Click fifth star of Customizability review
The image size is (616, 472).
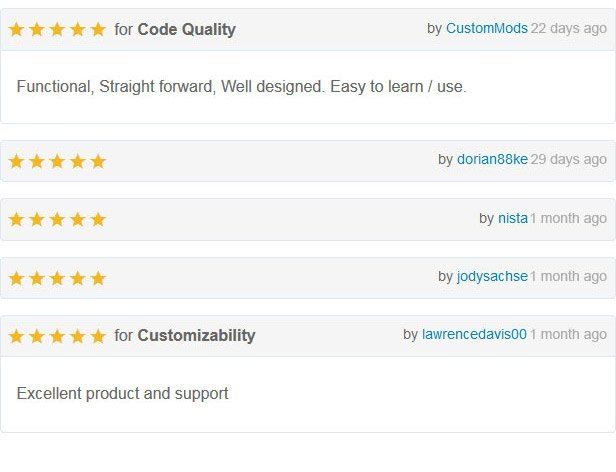click(98, 336)
